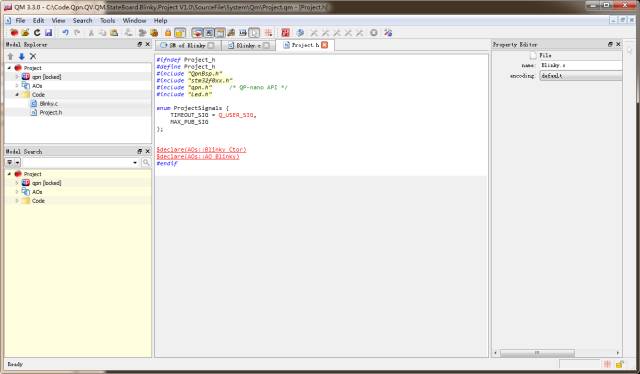Close the Project.h tab
Viewport: 640px width, 374px height.
(x=324, y=45)
